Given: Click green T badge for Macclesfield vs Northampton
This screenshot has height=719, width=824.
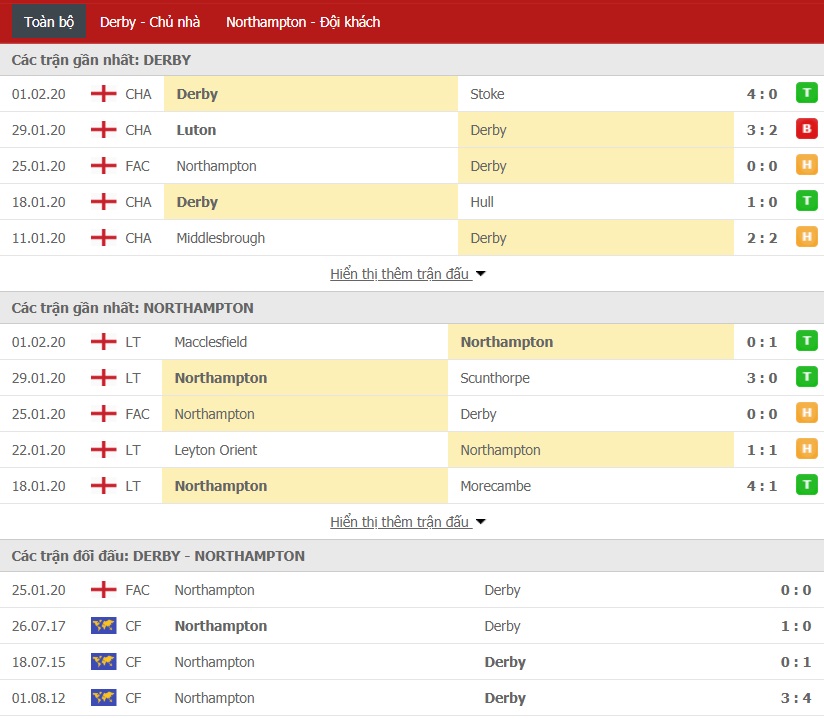Looking at the screenshot, I should (807, 341).
